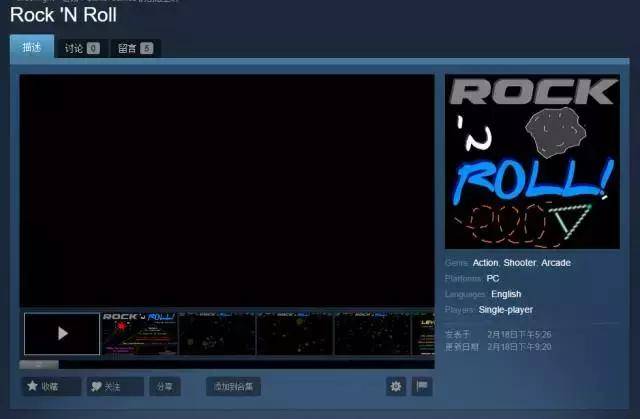The width and height of the screenshot is (640, 419).
Task: Click the Arcade genre link
Action: point(556,263)
